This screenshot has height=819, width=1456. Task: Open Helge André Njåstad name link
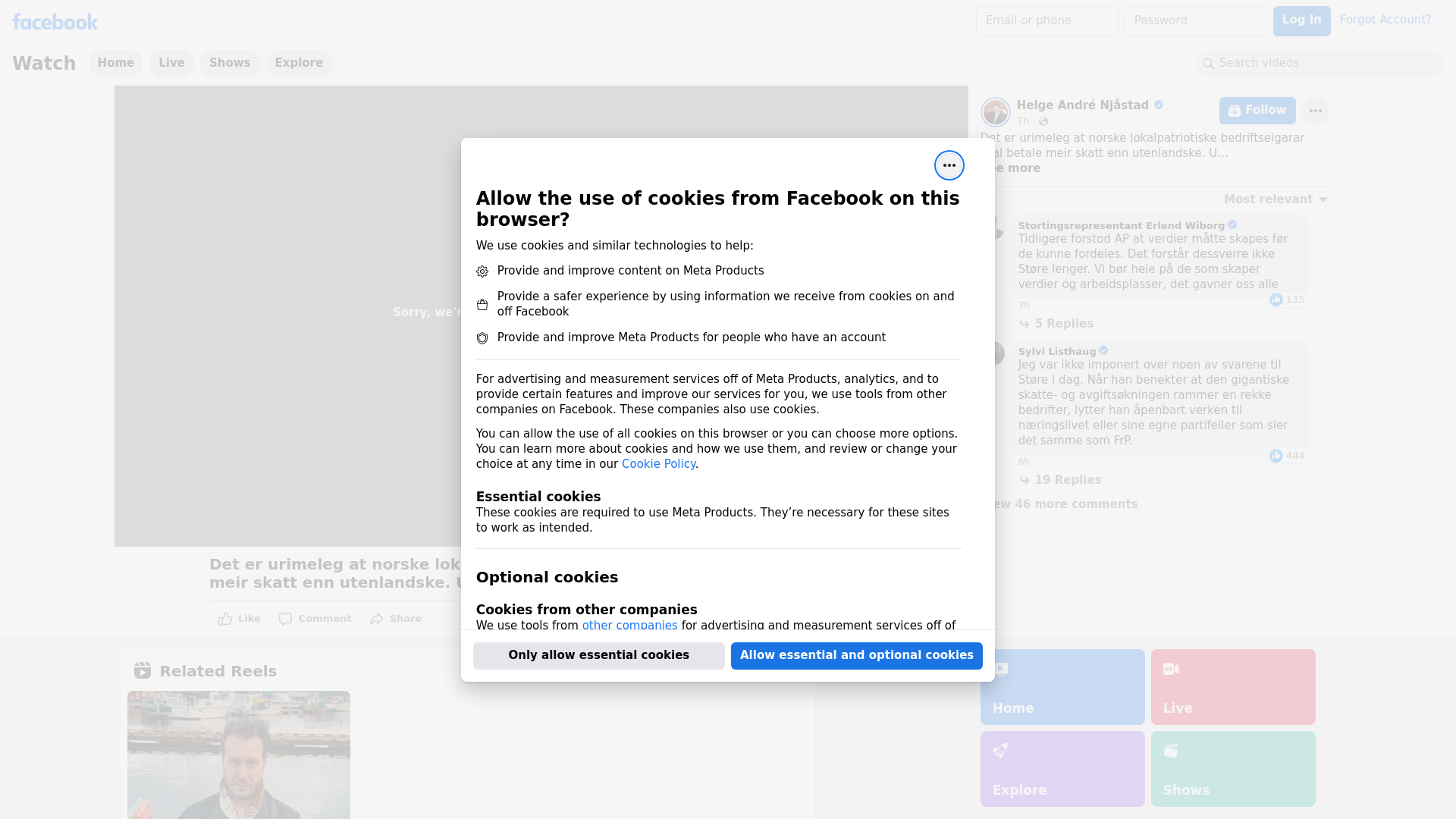click(1082, 105)
